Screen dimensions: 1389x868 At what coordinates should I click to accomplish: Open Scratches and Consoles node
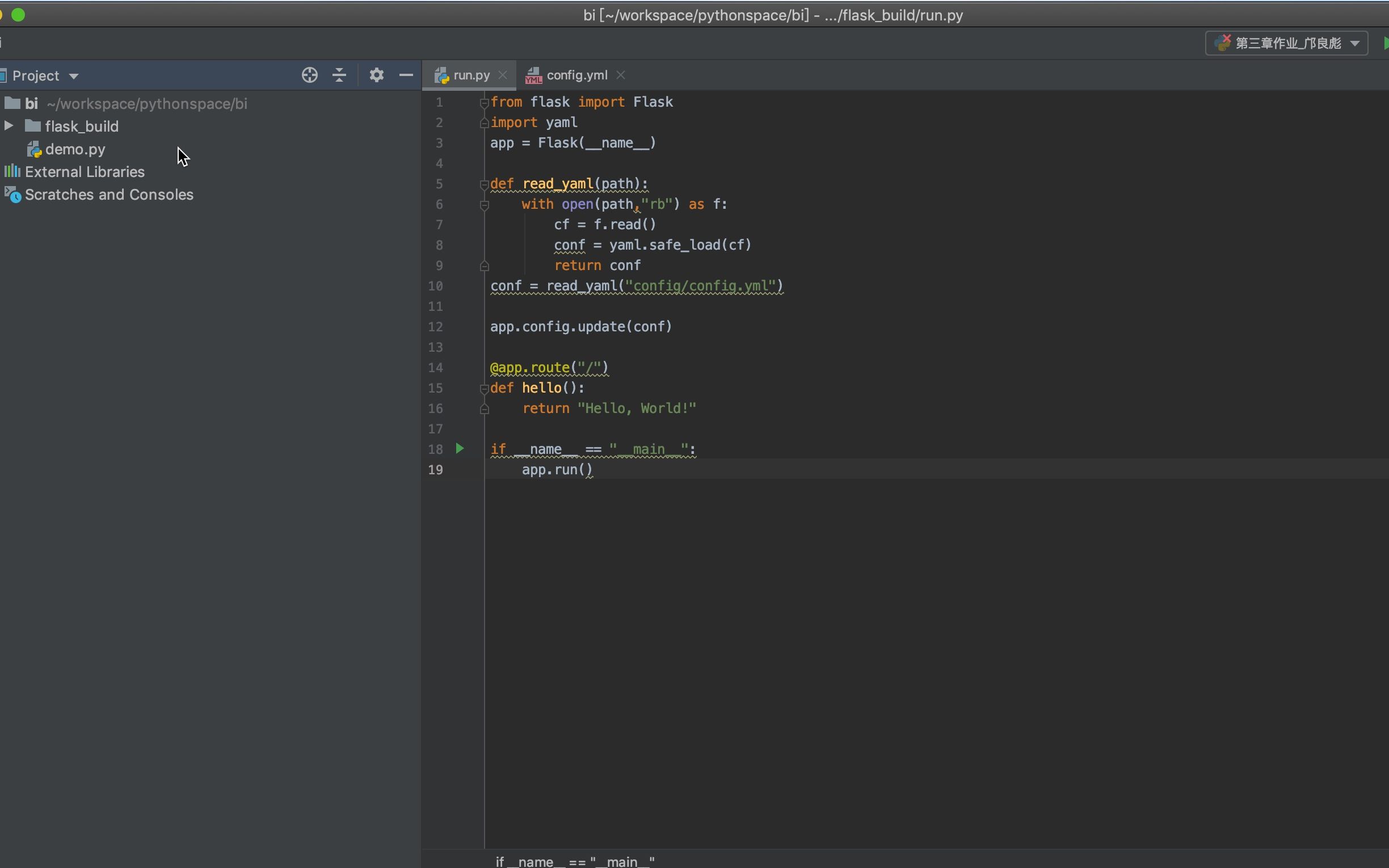coord(108,195)
